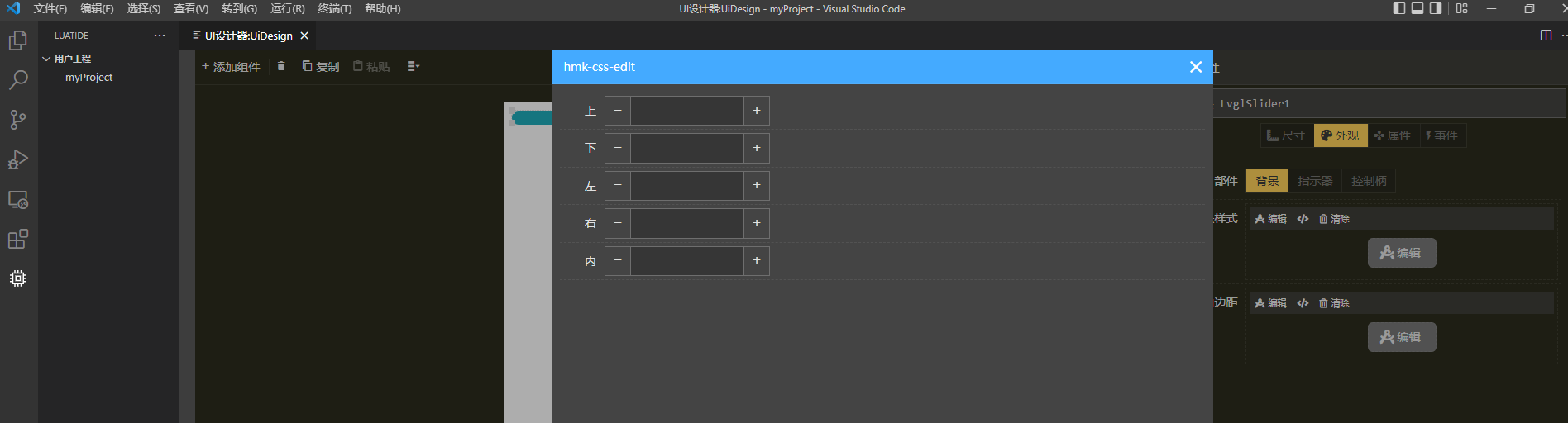Open the Explorer view in activity bar
1568x423 pixels.
[x=18, y=40]
